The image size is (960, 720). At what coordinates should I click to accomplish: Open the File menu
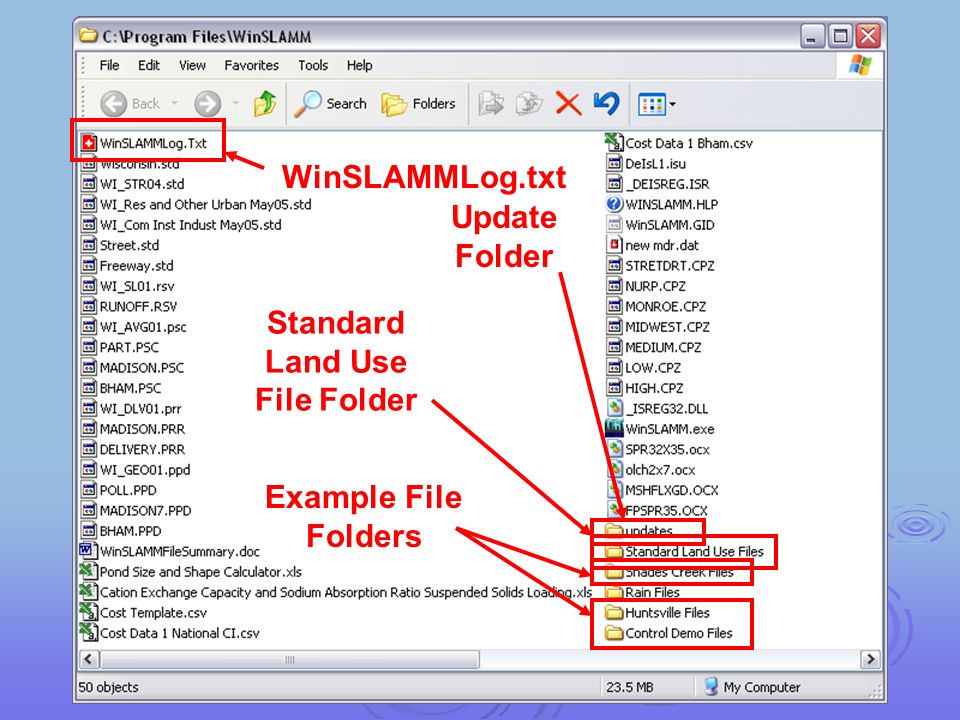pos(109,65)
